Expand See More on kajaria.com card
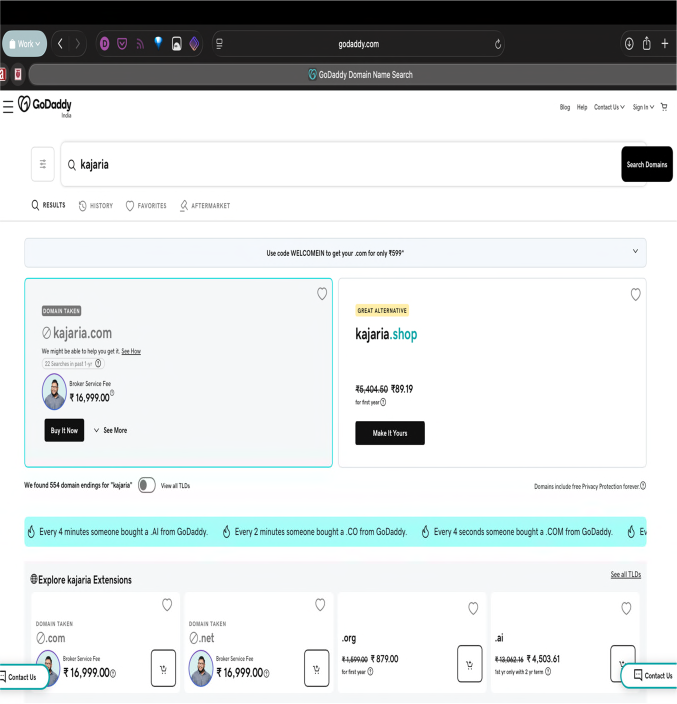 click(x=110, y=430)
